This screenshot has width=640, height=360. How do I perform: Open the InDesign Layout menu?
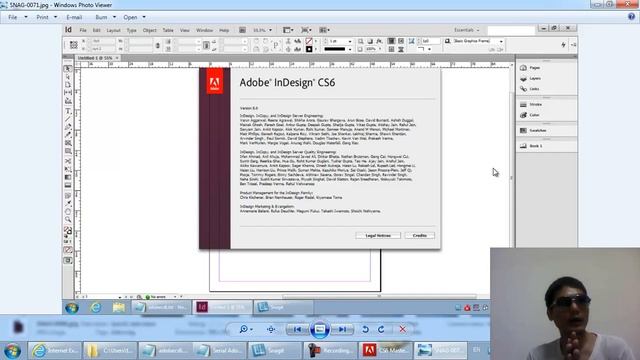(113, 30)
